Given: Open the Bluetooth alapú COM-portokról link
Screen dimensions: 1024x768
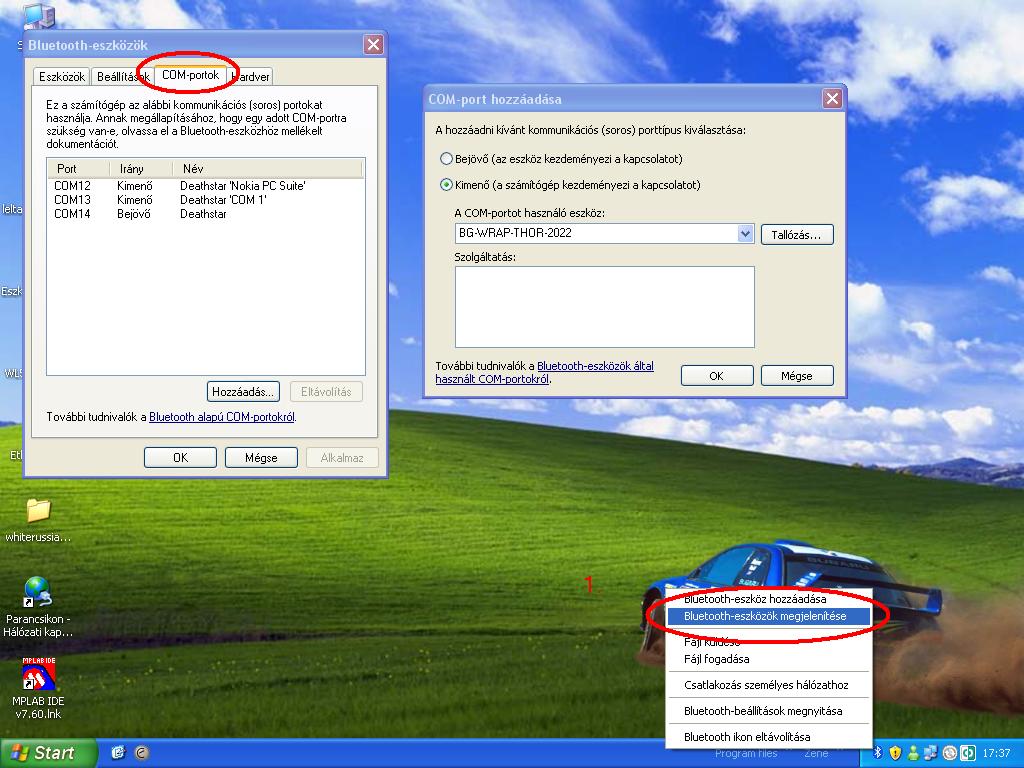Looking at the screenshot, I should 221,417.
